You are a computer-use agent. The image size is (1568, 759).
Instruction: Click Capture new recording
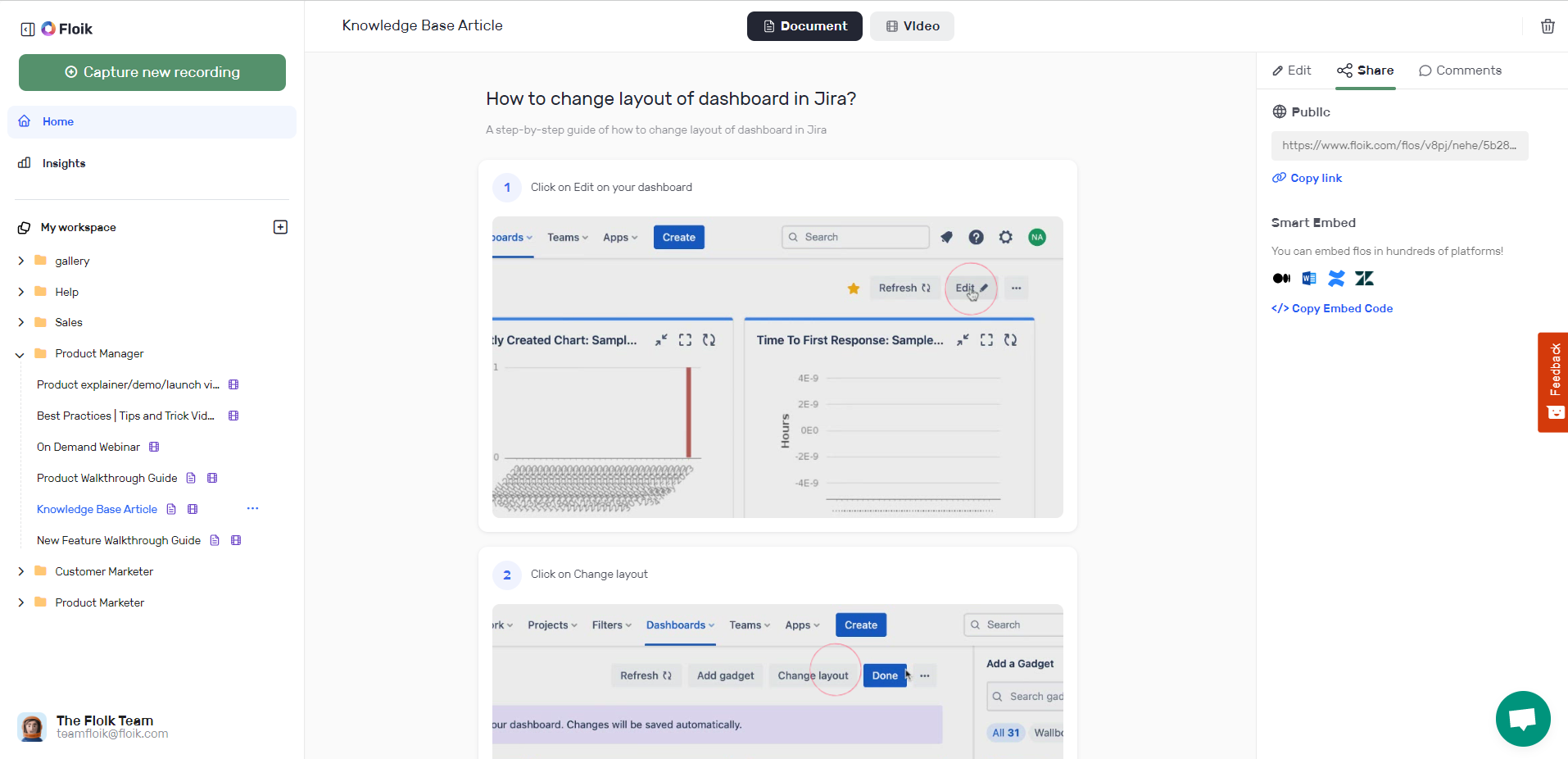(152, 72)
